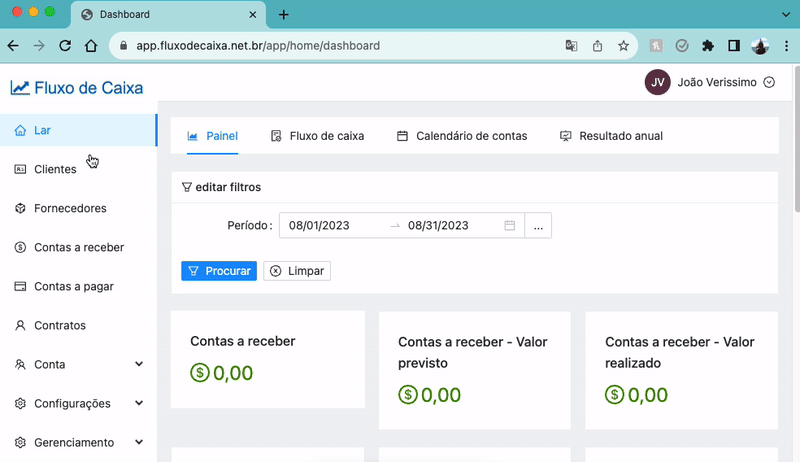Toggle the browser side panel icon
The height and width of the screenshot is (462, 800).
[734, 46]
